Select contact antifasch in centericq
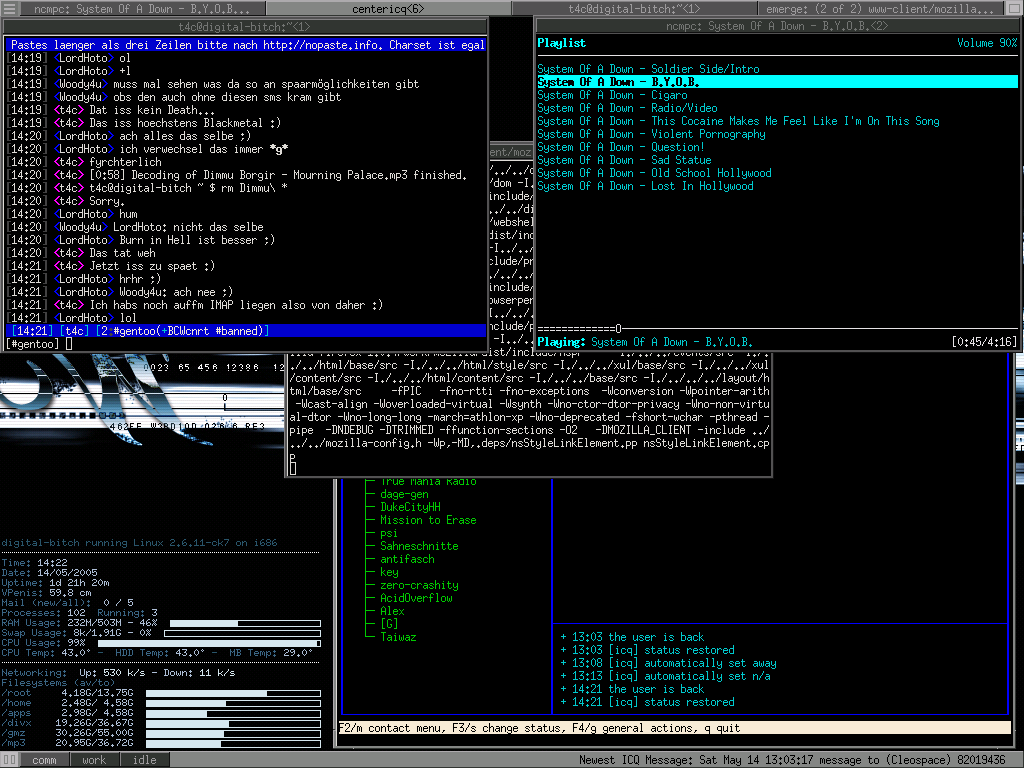Image resolution: width=1024 pixels, height=768 pixels. pos(407,559)
